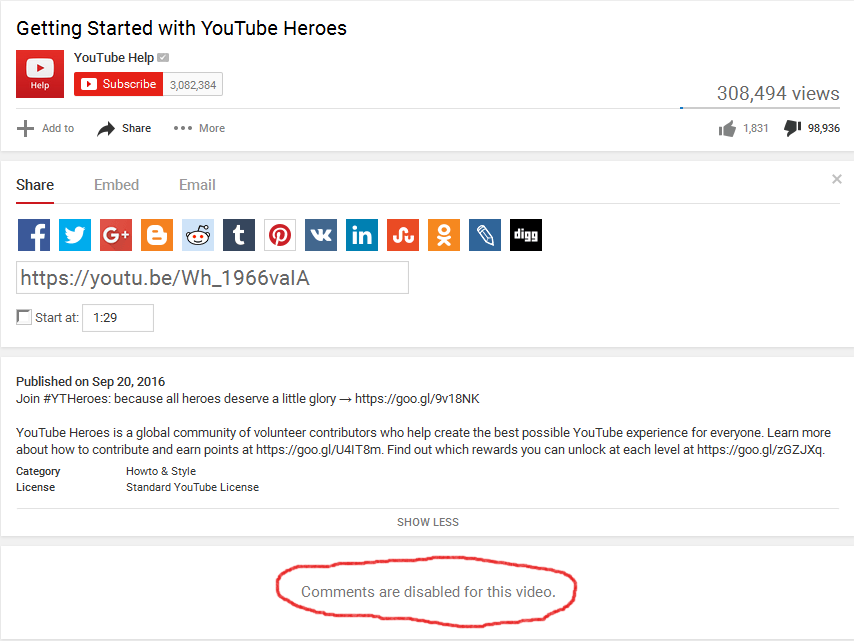Click the #YTHeroes hashtag text
This screenshot has height=641, width=854.
[77, 399]
